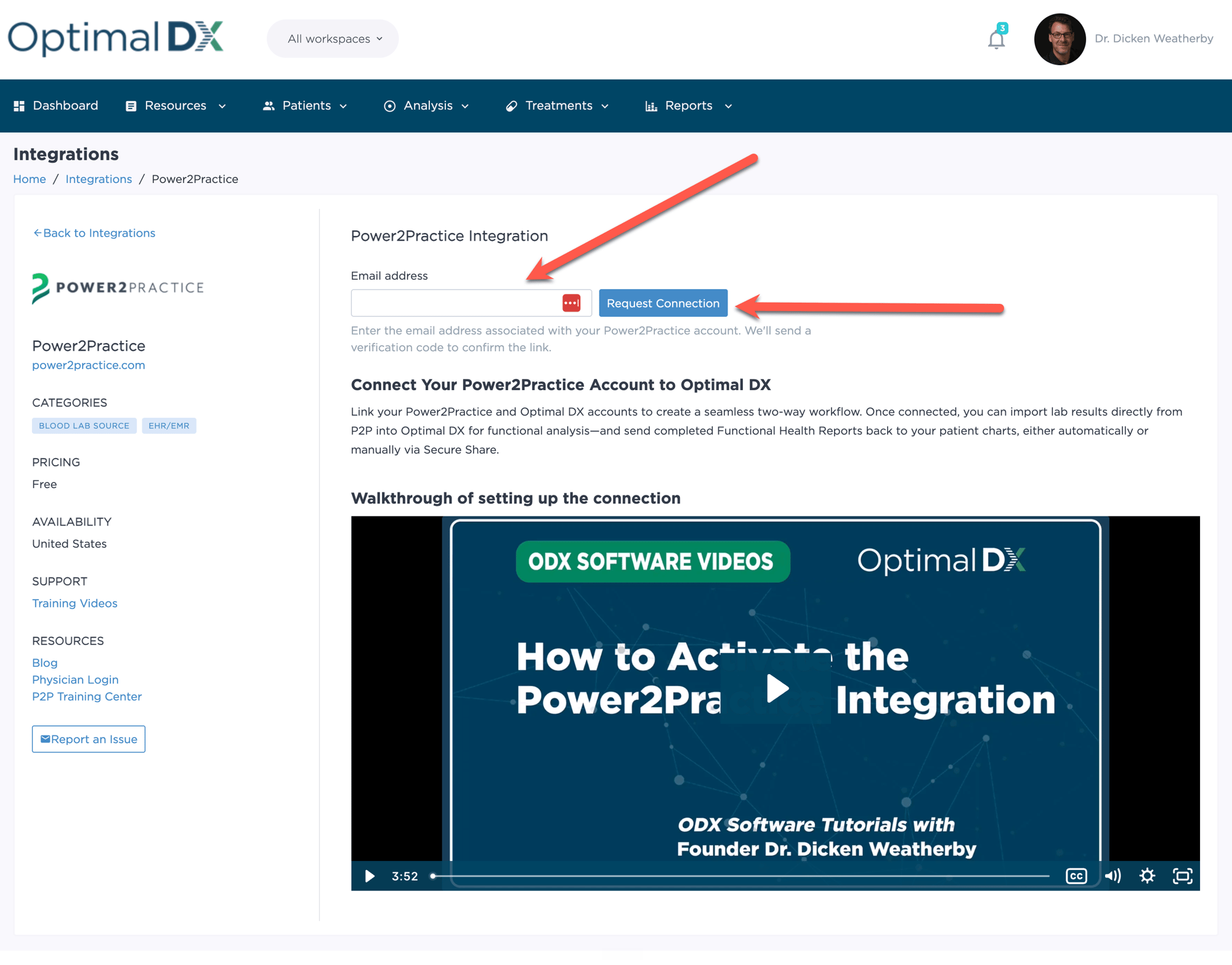Open the Analysis menu
This screenshot has width=1232, height=965.
click(427, 106)
